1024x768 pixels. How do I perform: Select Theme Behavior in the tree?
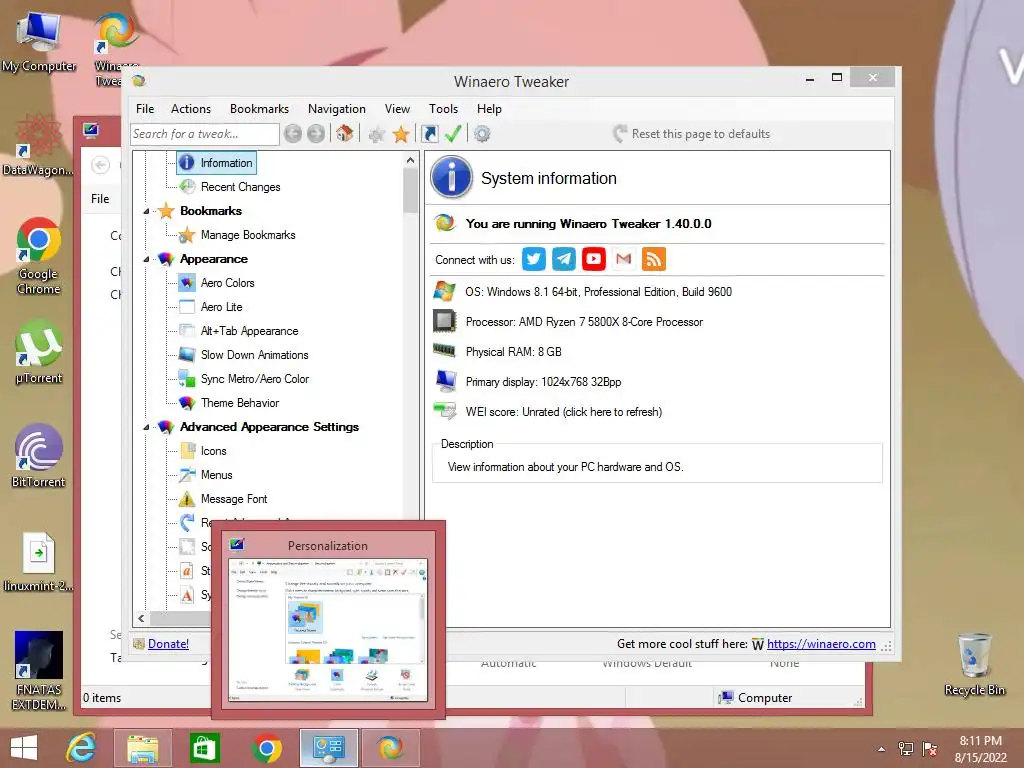240,403
